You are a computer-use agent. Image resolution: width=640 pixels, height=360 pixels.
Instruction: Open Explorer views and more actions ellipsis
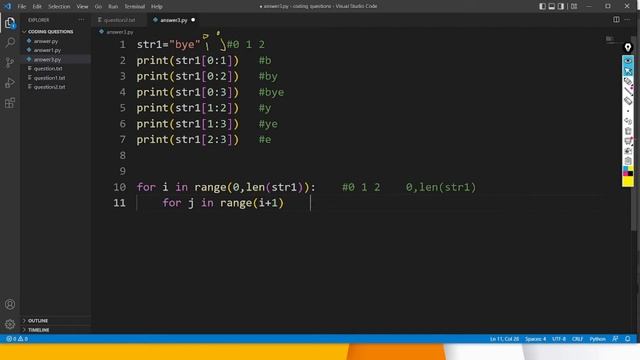click(81, 20)
